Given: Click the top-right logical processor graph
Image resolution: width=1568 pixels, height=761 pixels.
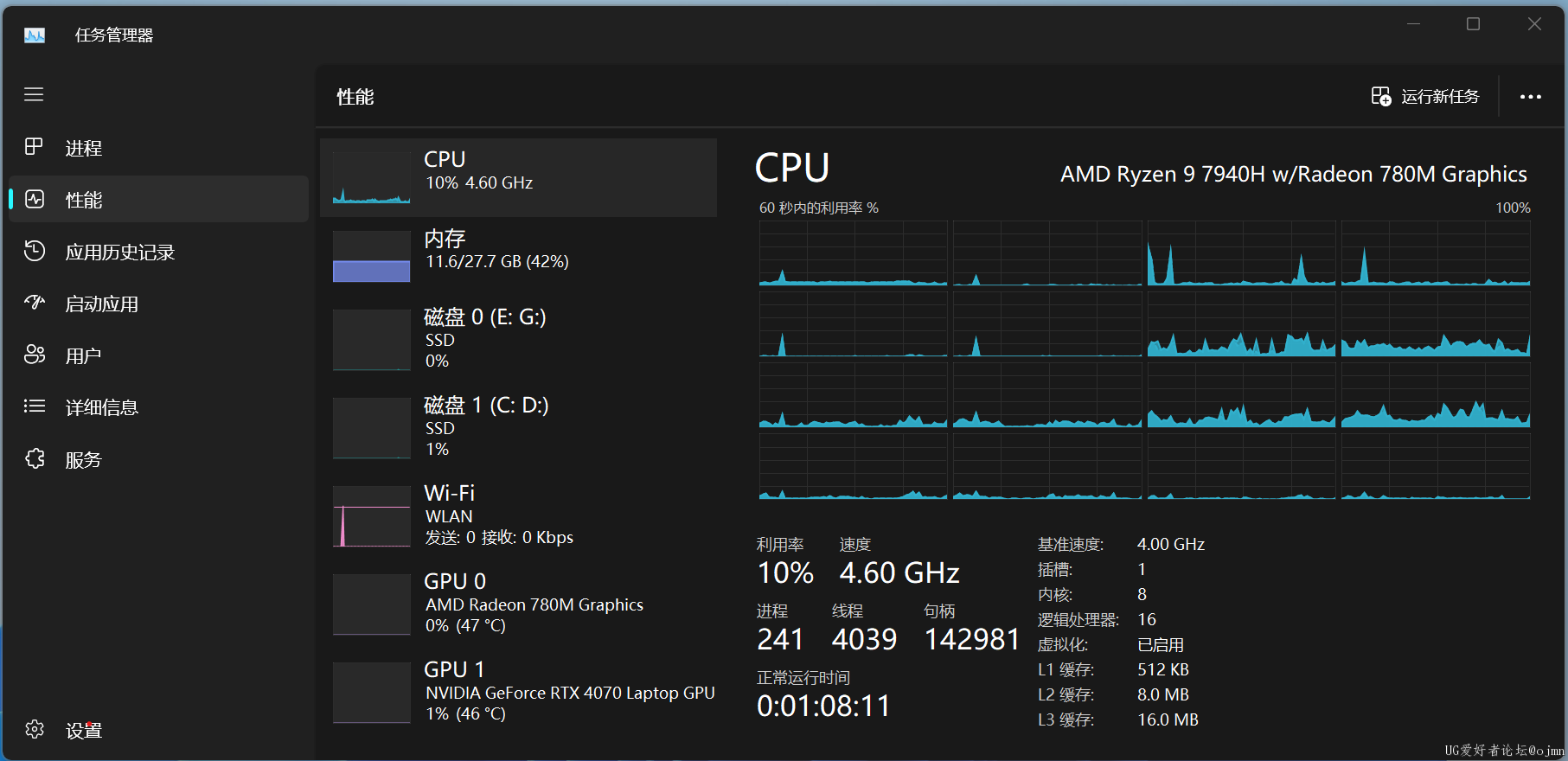Looking at the screenshot, I should point(1436,253).
